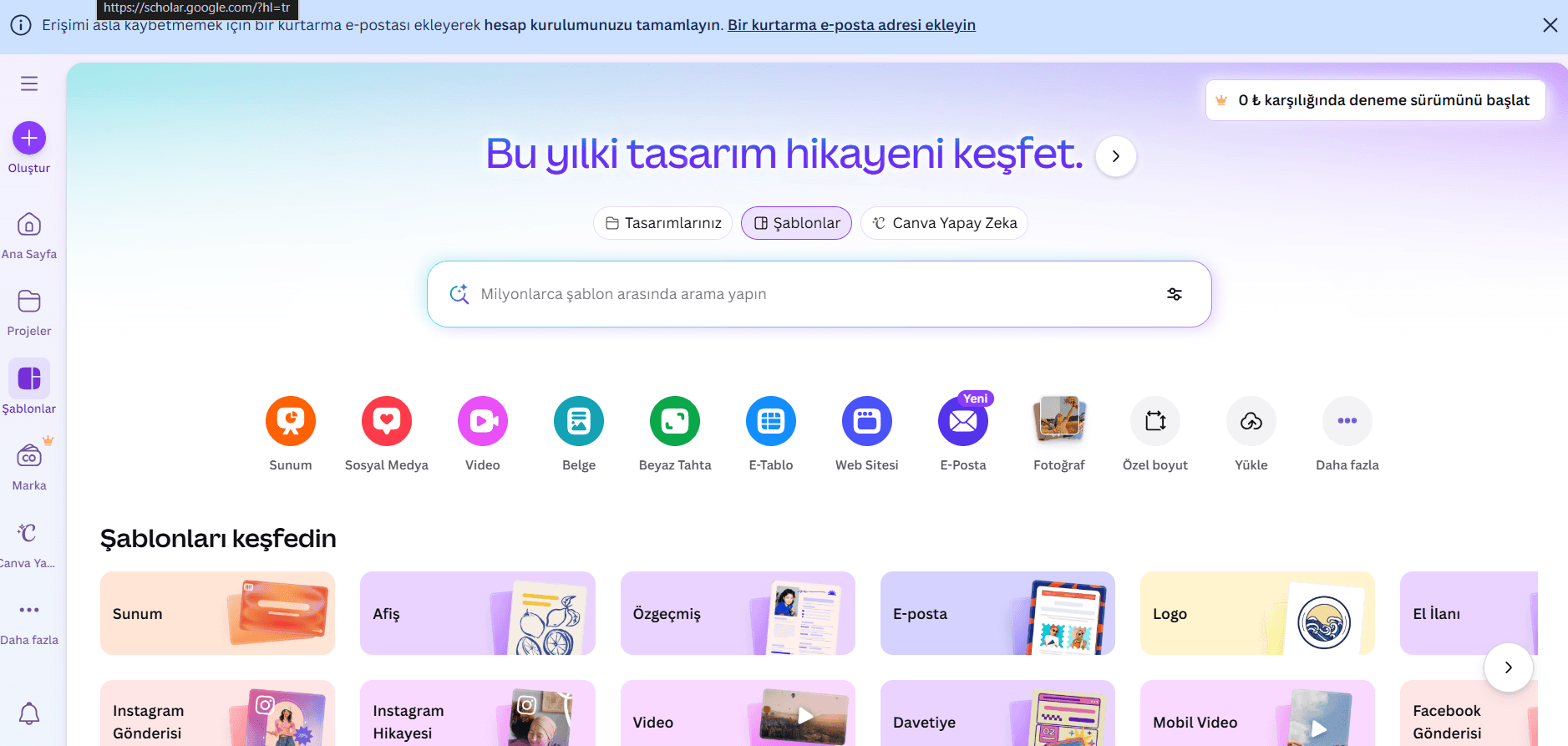The height and width of the screenshot is (746, 1568).
Task: Open notifications bell icon
Action: [29, 713]
